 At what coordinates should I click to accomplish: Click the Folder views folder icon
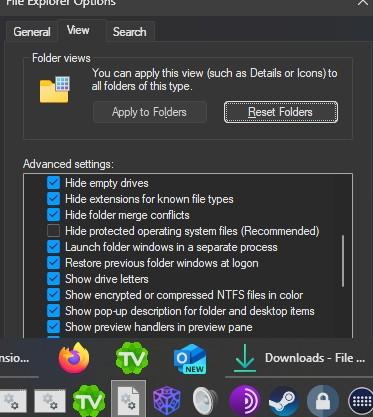[55, 90]
